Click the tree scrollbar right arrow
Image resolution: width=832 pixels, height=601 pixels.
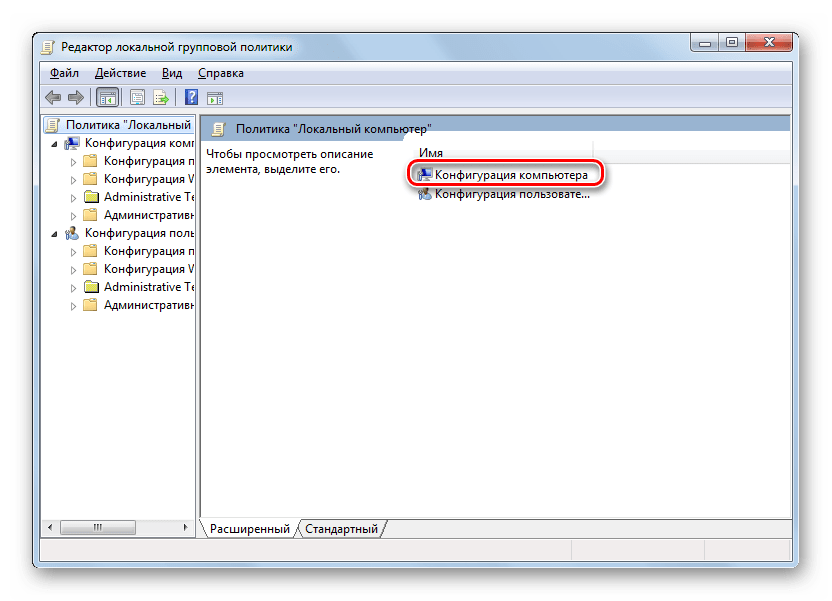[x=185, y=527]
